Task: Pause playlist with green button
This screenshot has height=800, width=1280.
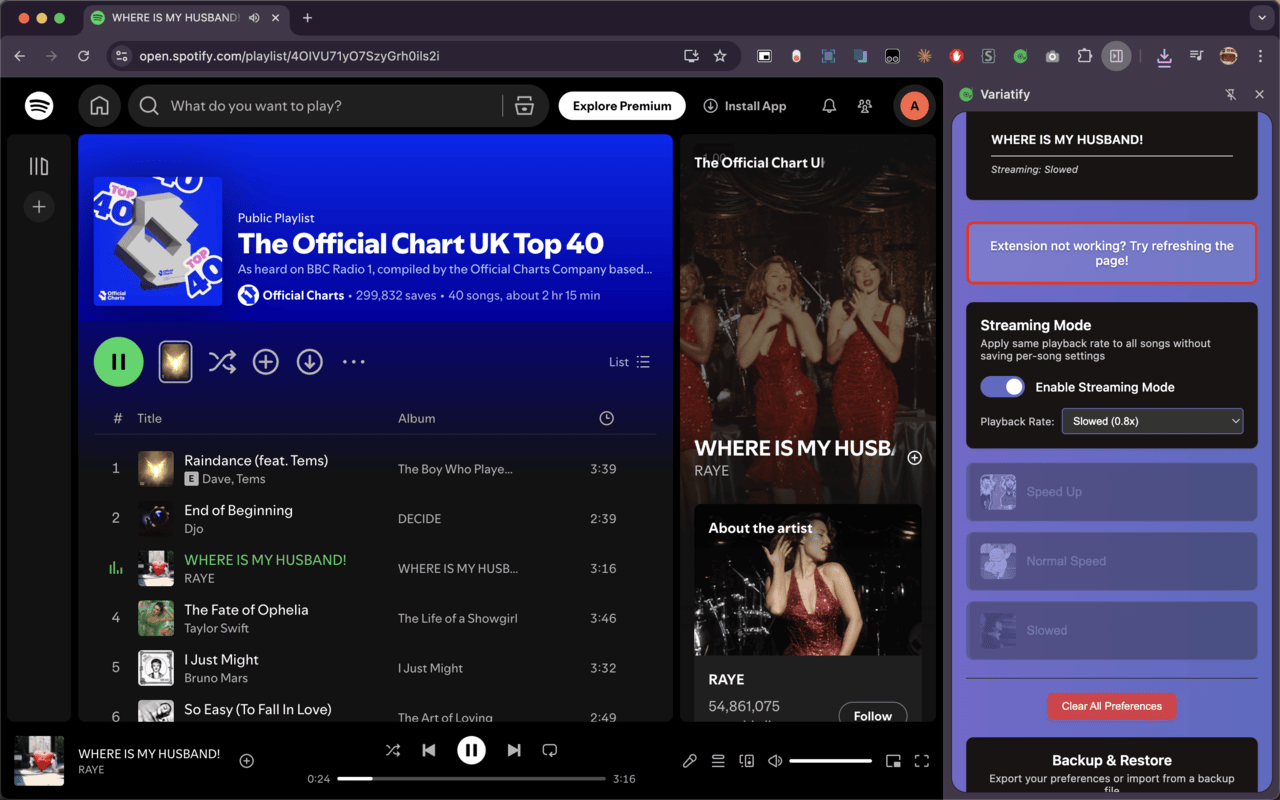Action: 119,362
